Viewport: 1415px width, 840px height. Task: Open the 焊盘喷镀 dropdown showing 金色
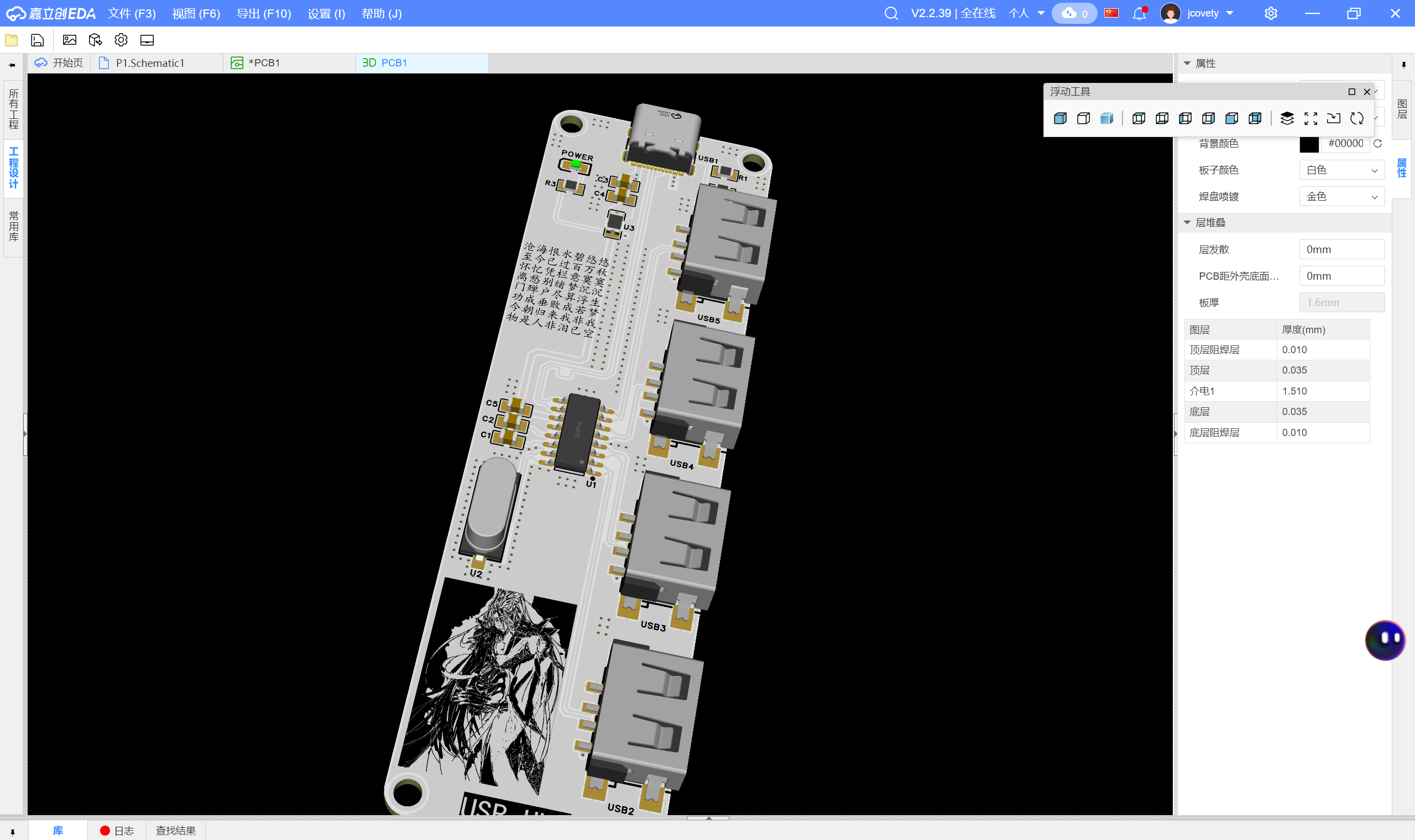tap(1342, 197)
